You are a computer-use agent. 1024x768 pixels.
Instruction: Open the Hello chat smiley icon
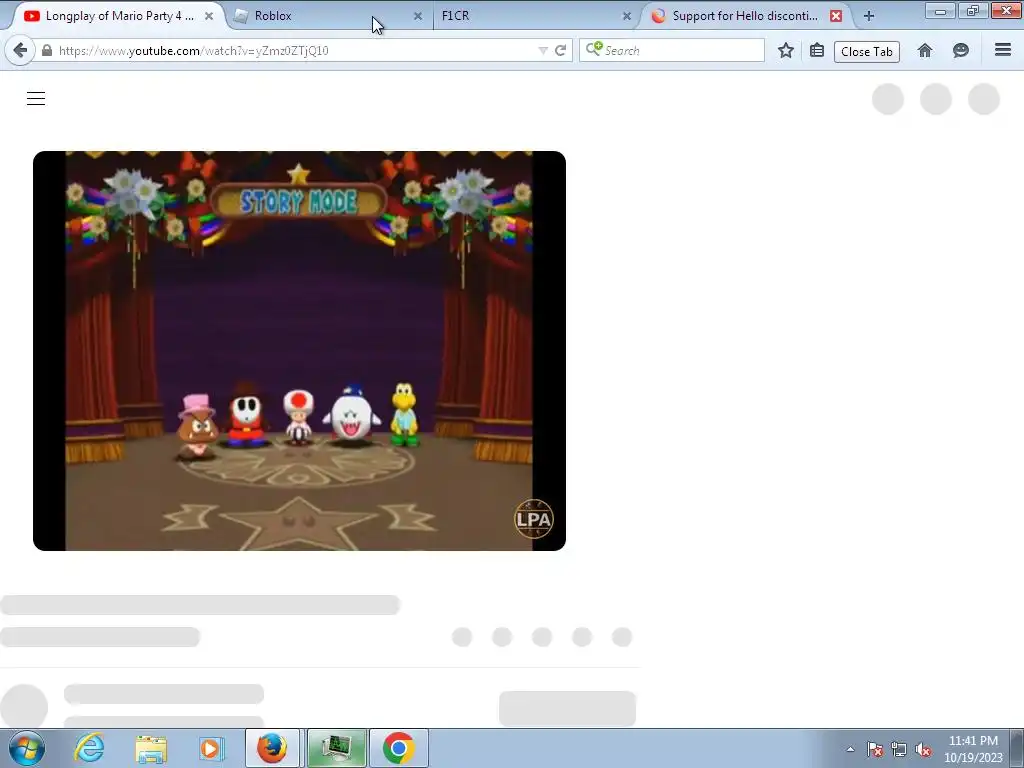pyautogui.click(x=961, y=50)
